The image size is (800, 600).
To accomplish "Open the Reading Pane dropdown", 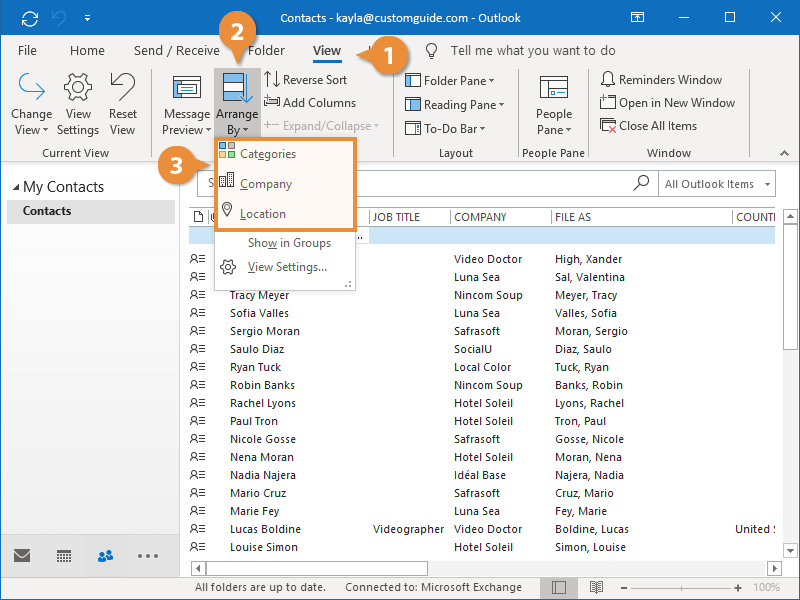I will click(x=455, y=105).
